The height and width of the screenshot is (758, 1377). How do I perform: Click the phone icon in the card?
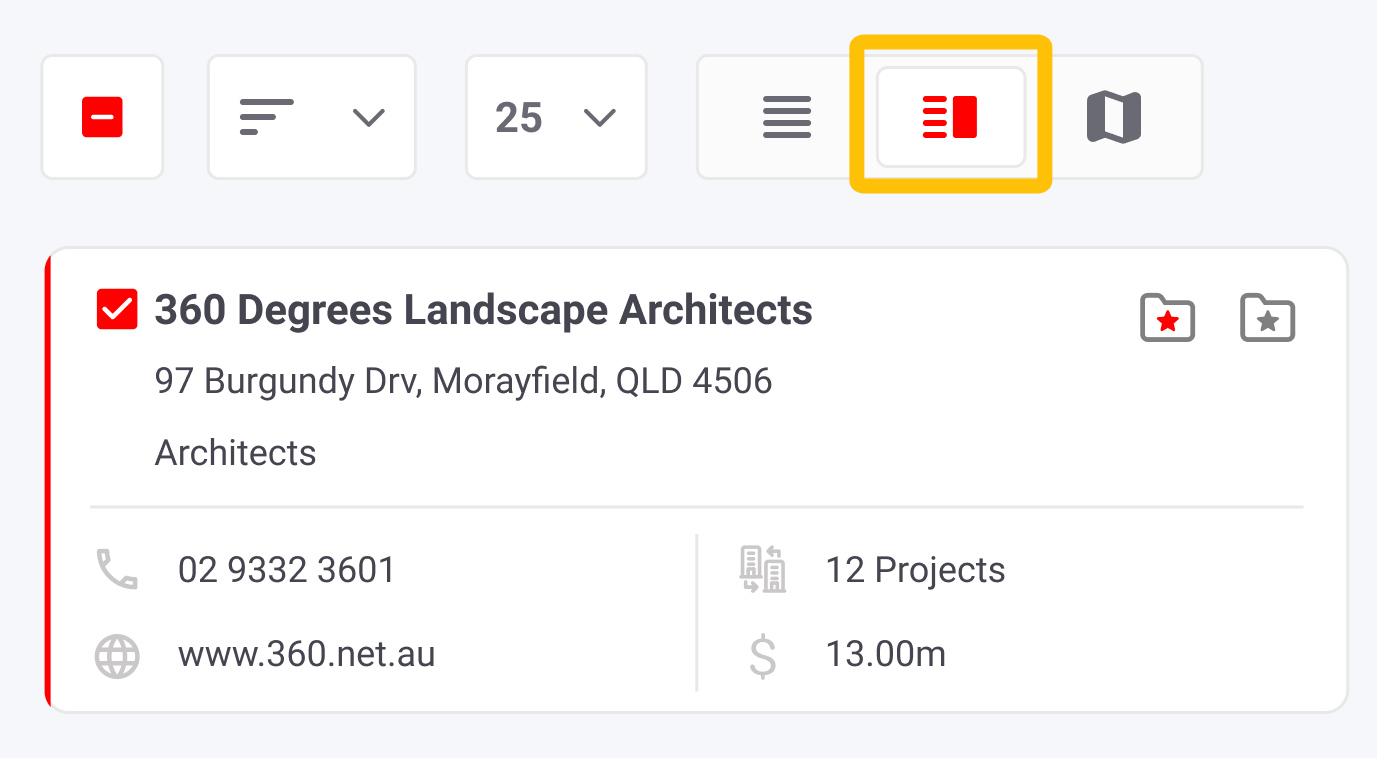coord(117,569)
